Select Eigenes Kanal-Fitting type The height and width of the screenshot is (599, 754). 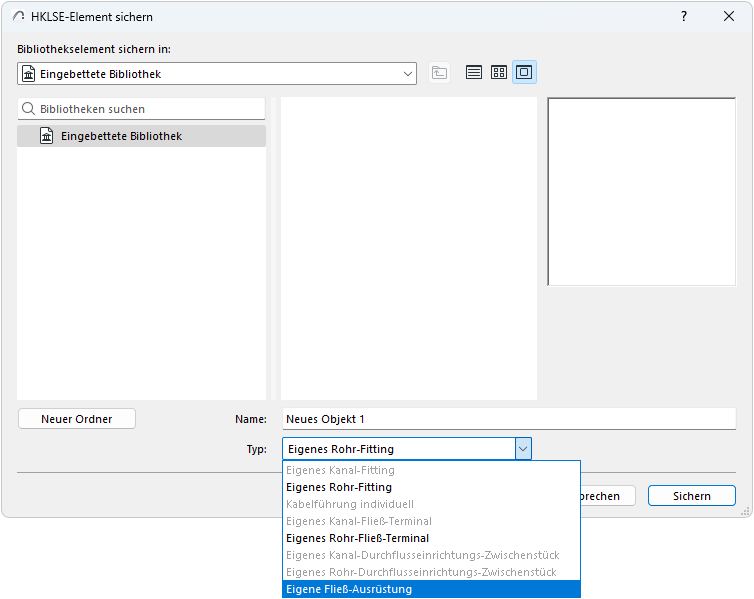click(431, 470)
